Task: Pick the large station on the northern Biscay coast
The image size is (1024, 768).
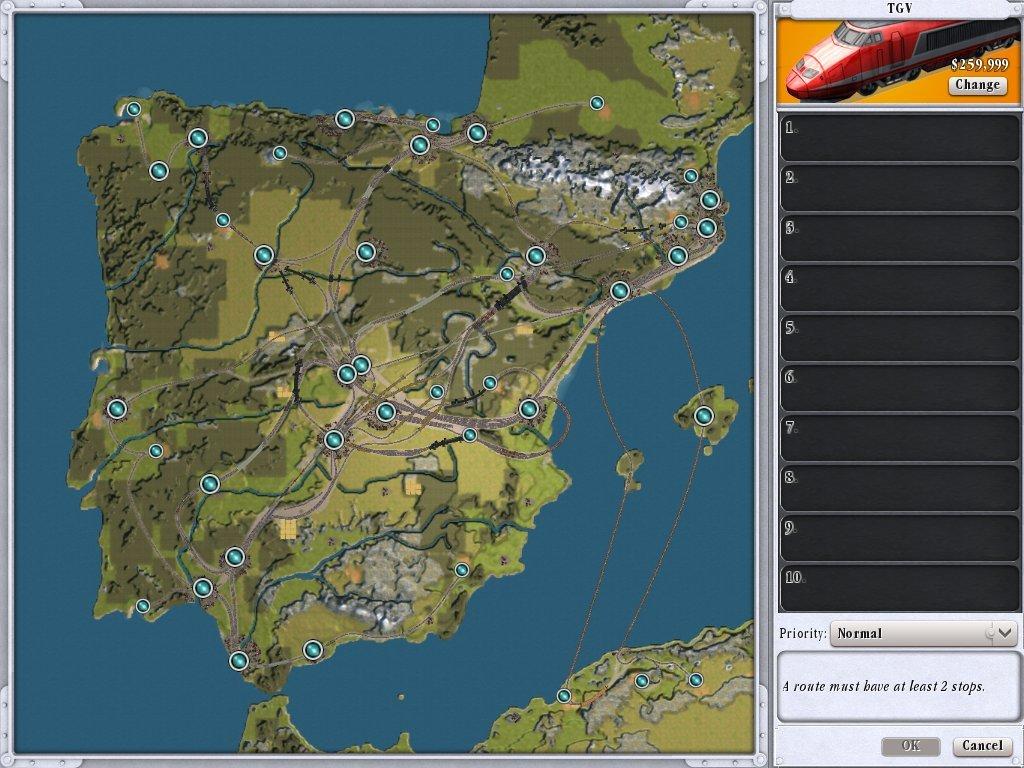Action: pos(345,119)
